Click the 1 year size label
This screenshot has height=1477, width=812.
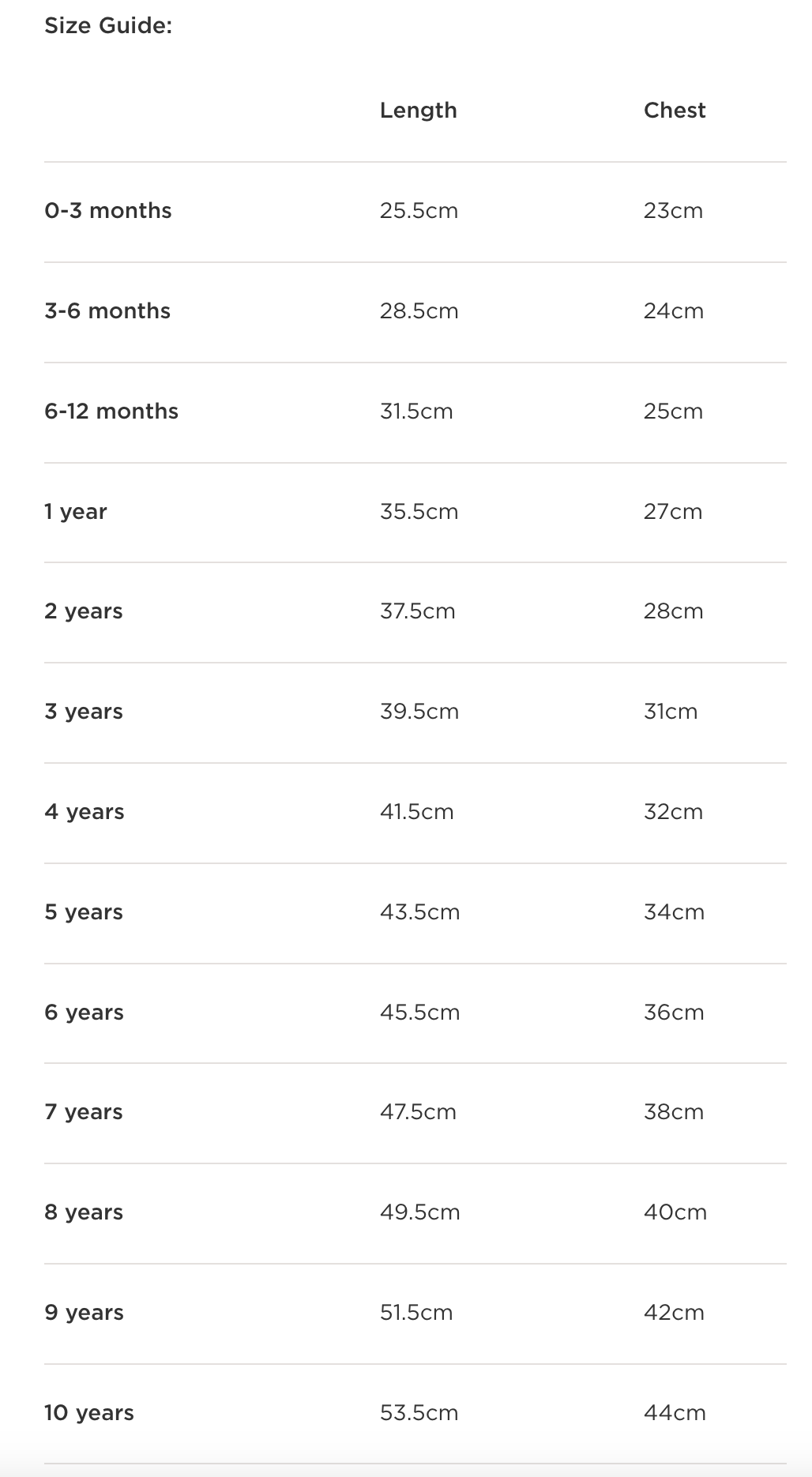pos(76,512)
